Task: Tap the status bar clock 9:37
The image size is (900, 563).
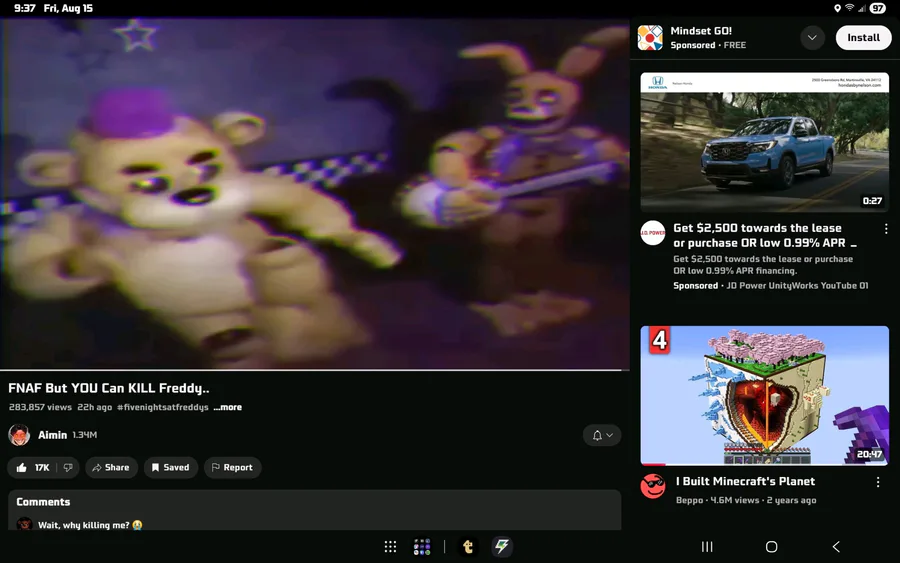Action: [25, 8]
